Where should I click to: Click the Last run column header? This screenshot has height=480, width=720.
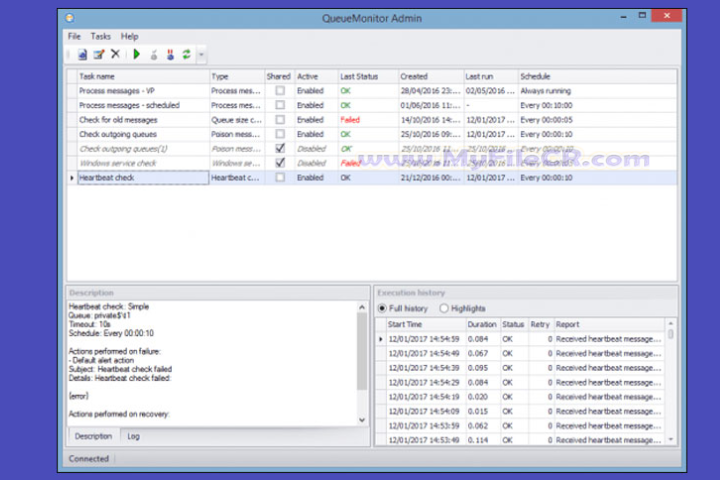coord(491,76)
